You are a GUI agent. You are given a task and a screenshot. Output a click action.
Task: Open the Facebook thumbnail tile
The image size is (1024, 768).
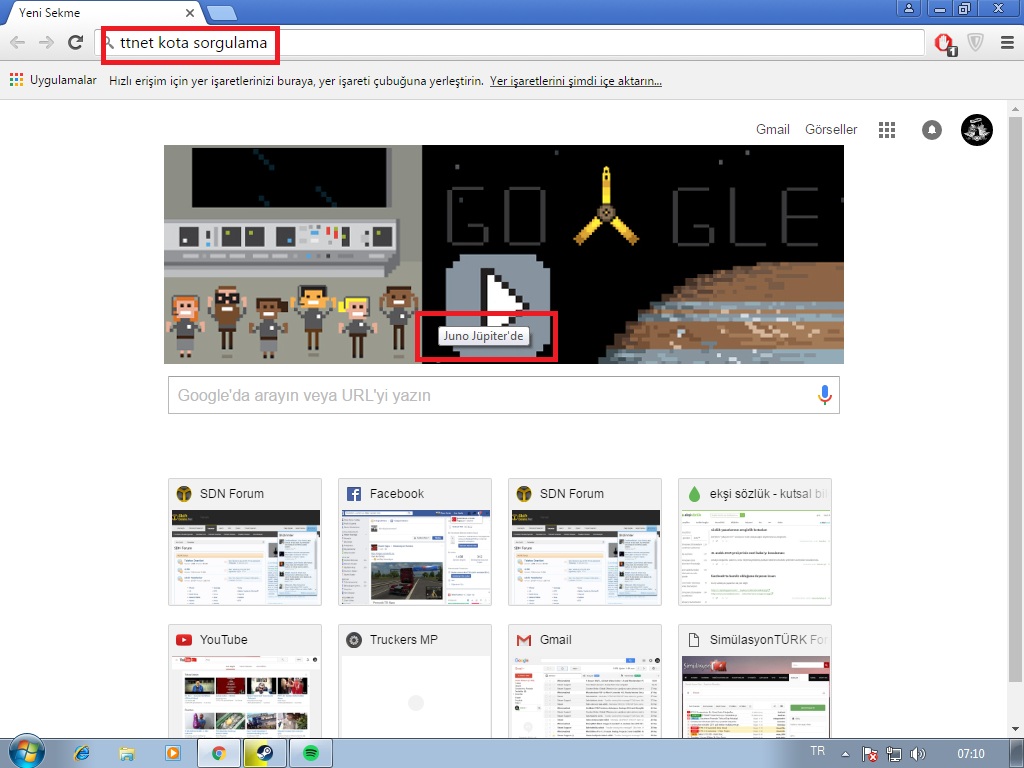click(x=415, y=542)
